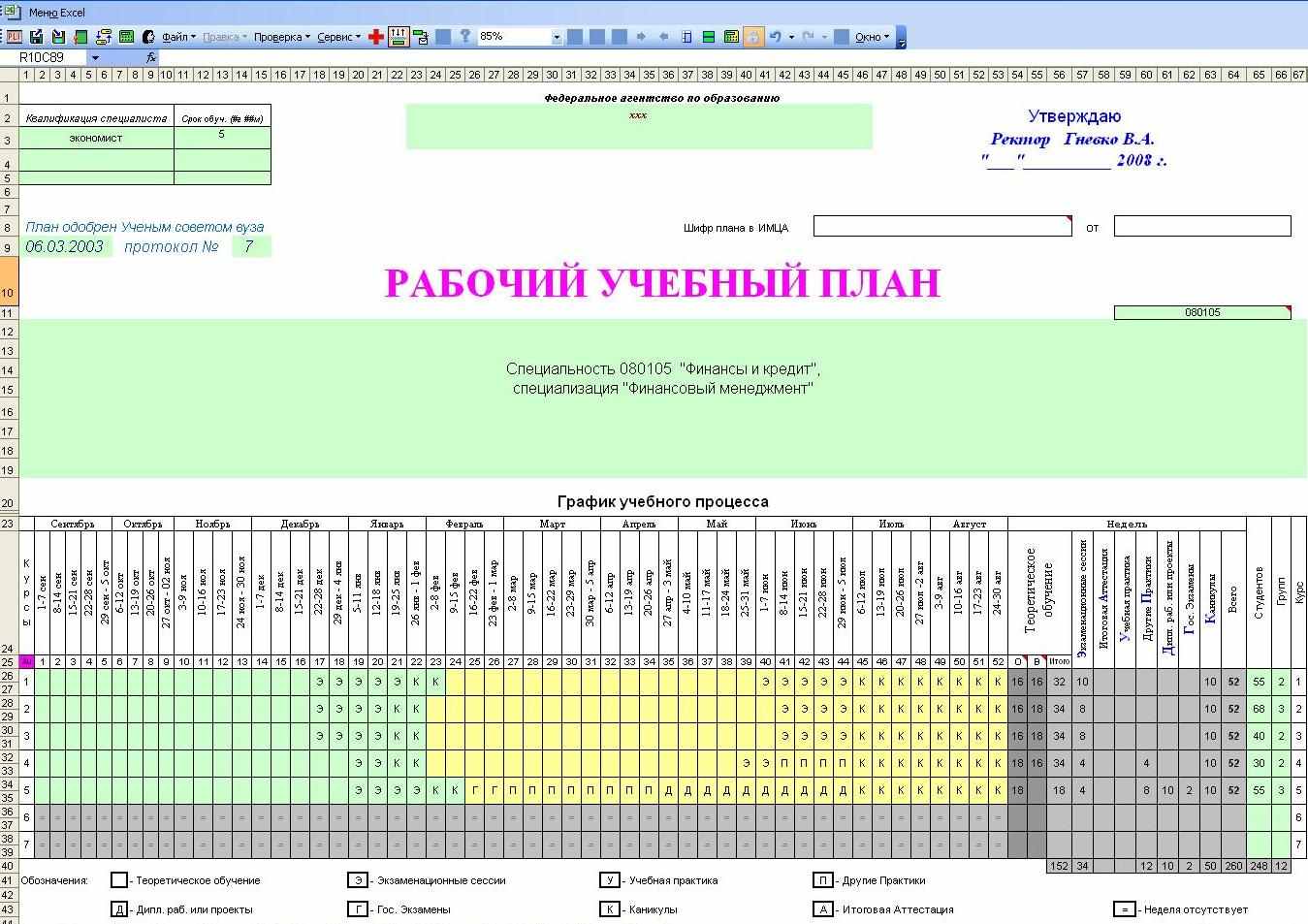
Task: Click legend box А Итоговая Аттестация
Action: pyautogui.click(x=822, y=909)
